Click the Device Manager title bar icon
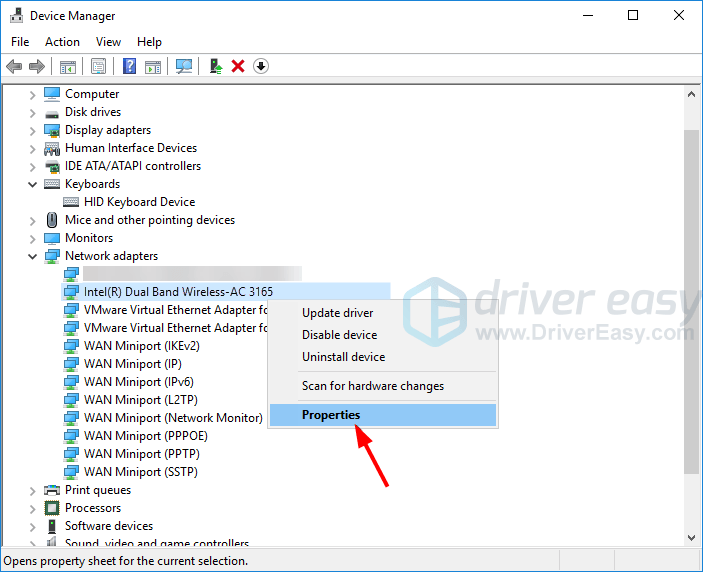Viewport: 703px width, 572px height. click(x=17, y=15)
